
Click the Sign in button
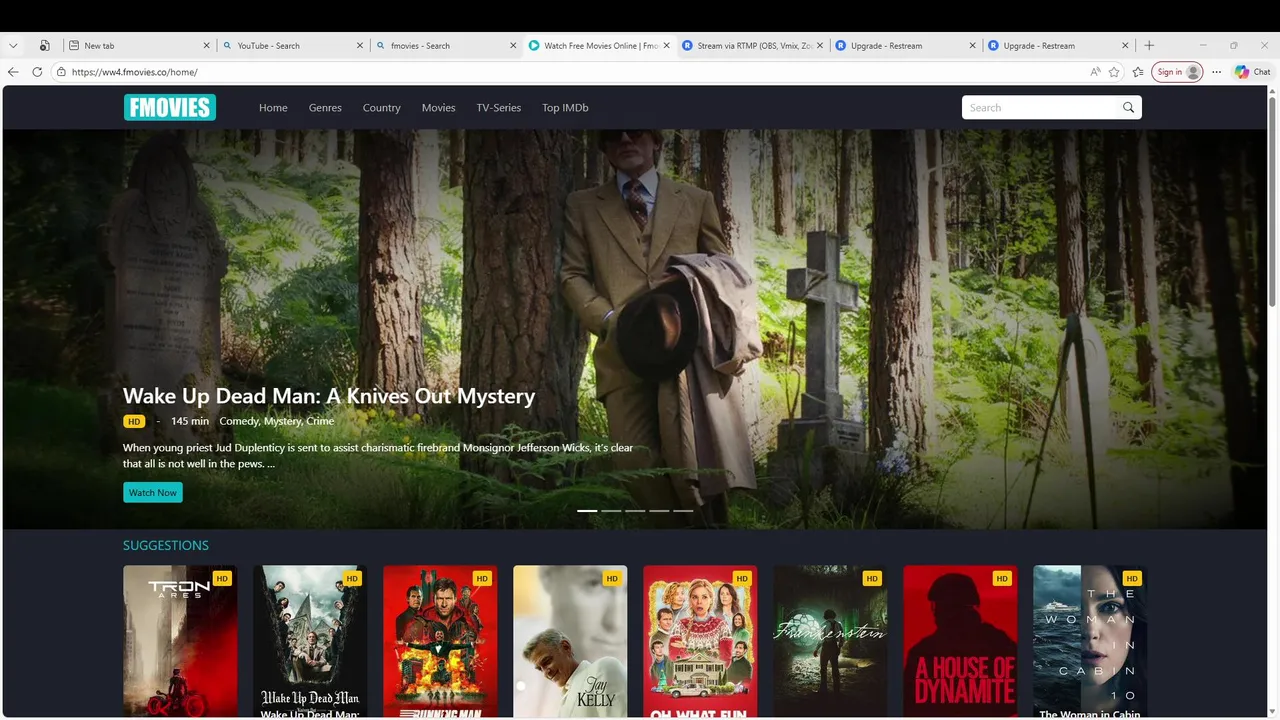[x=1177, y=72]
